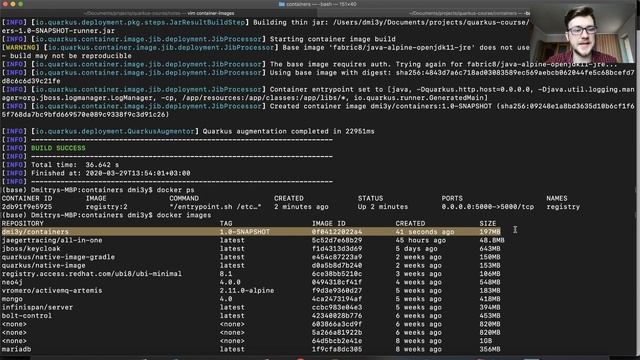
Task: Click the neo4j repository name
Action: [12, 282]
